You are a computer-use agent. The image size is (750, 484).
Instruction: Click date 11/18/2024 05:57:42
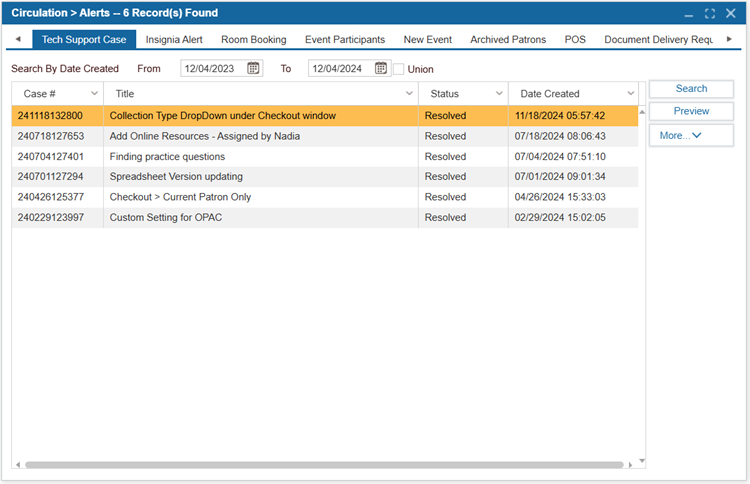(x=560, y=115)
